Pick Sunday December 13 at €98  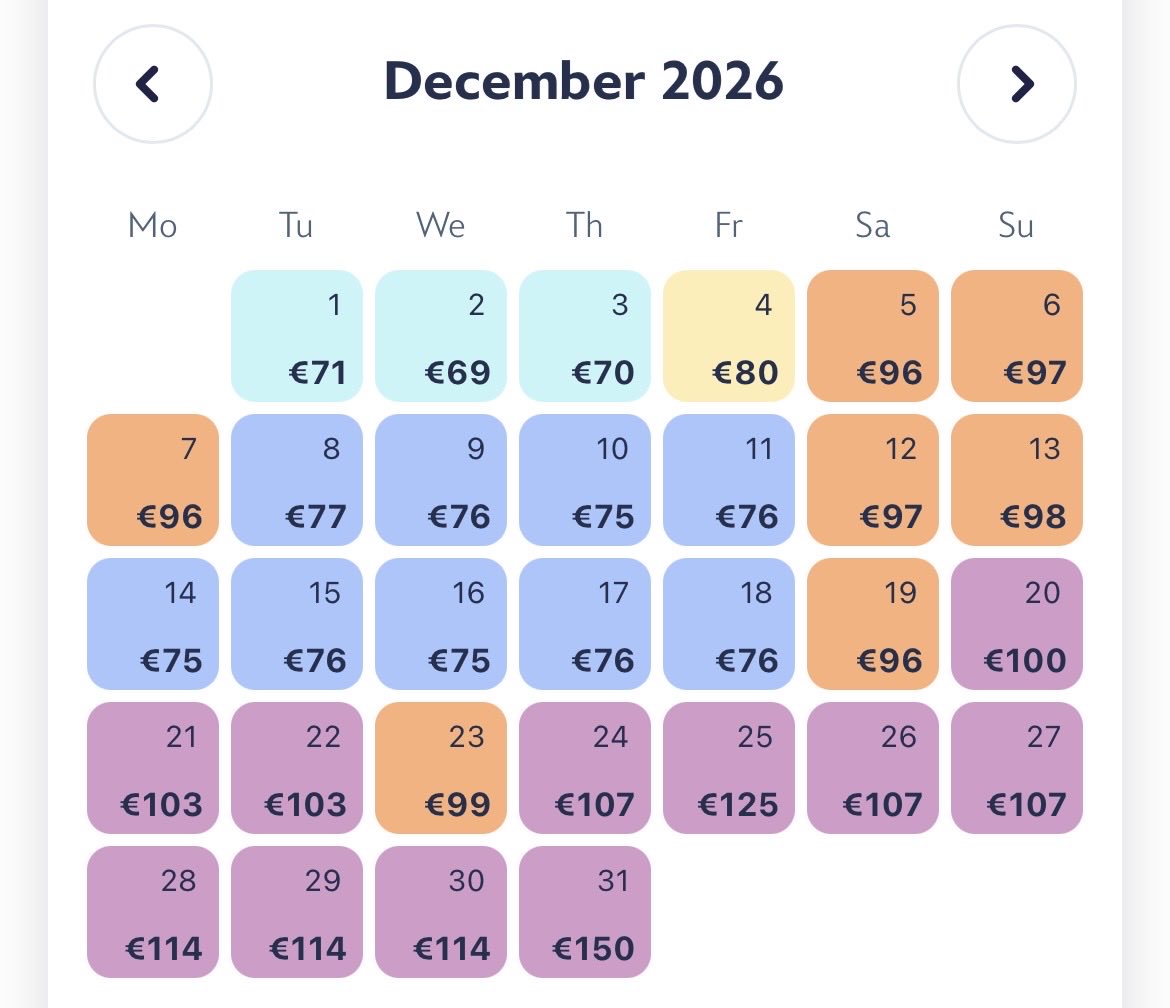click(x=1017, y=480)
